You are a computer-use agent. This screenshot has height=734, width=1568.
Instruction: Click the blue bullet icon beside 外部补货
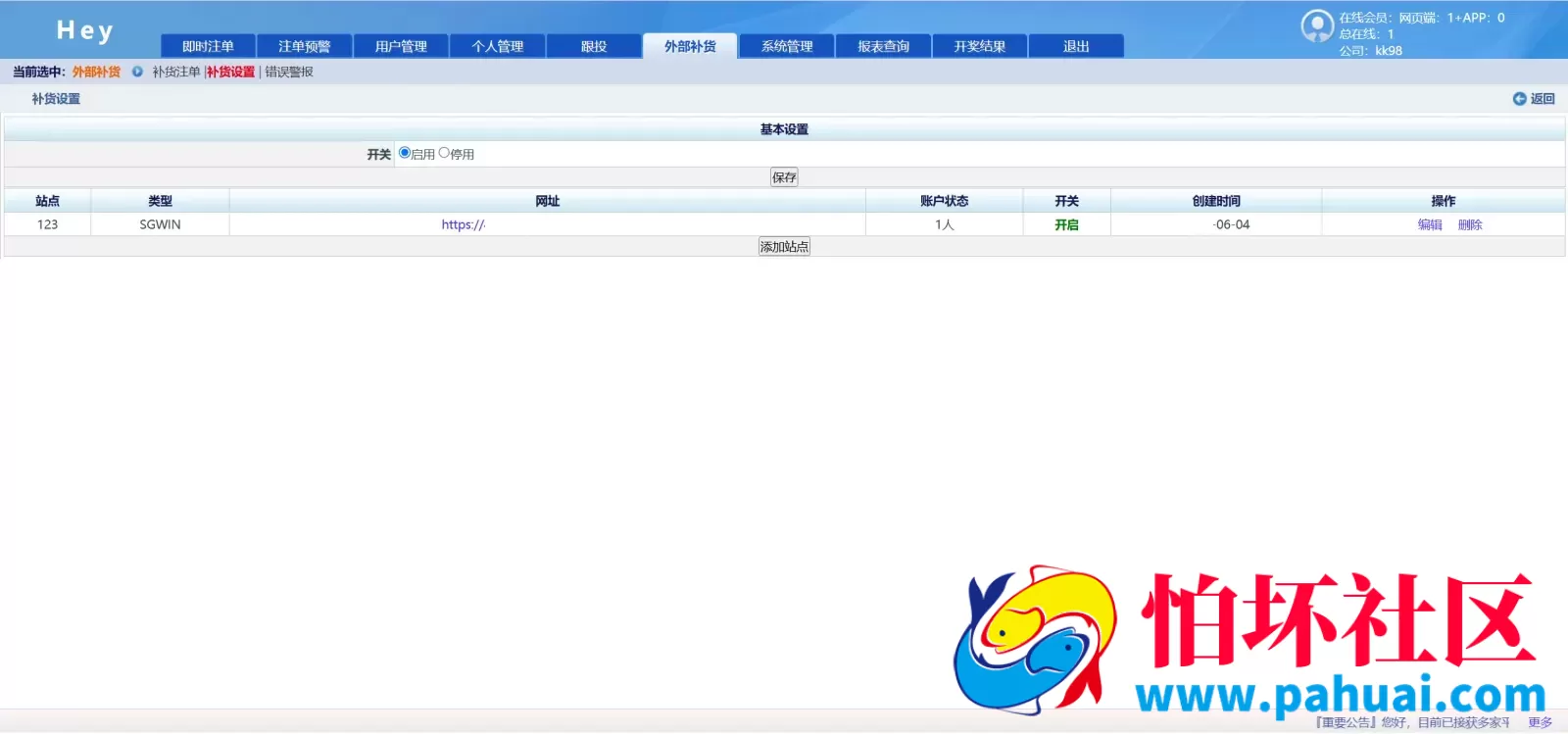137,72
